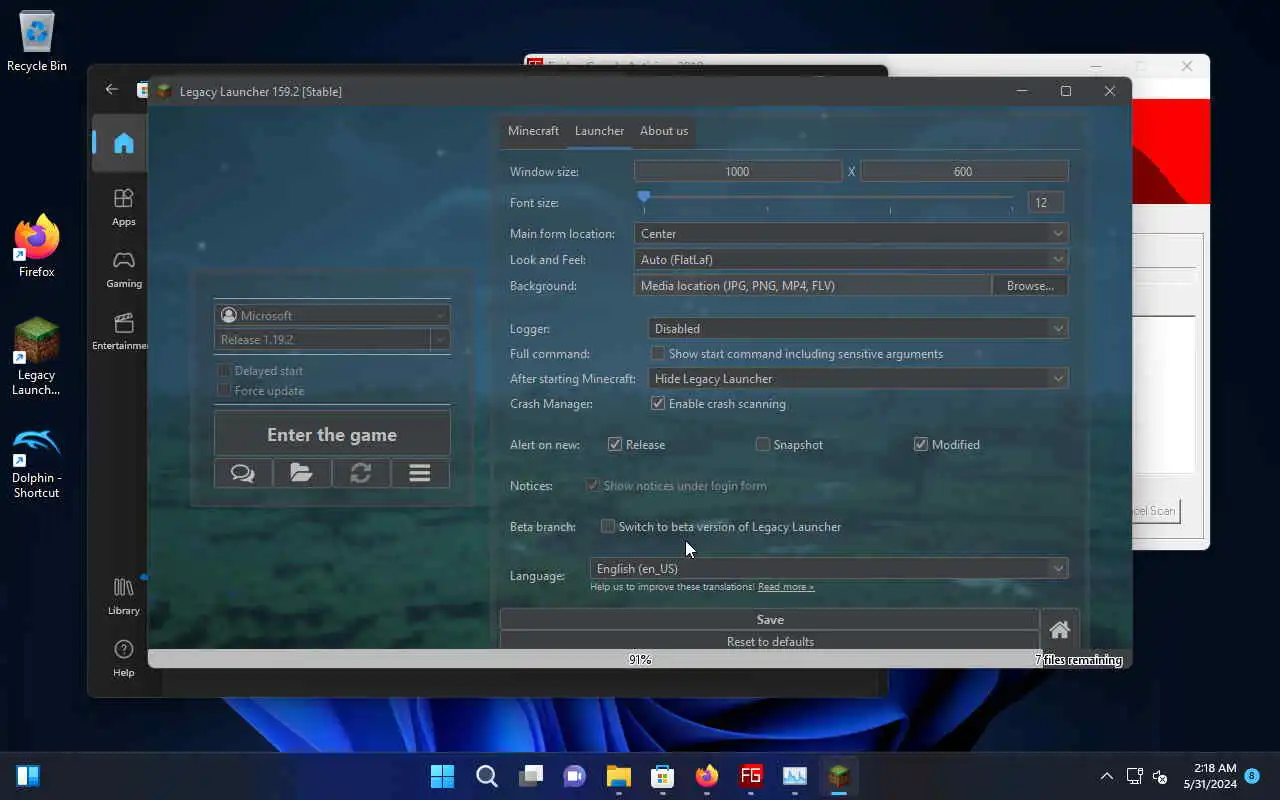Expand the Main form location dropdown
Screen dimensions: 1280x800
pos(851,233)
